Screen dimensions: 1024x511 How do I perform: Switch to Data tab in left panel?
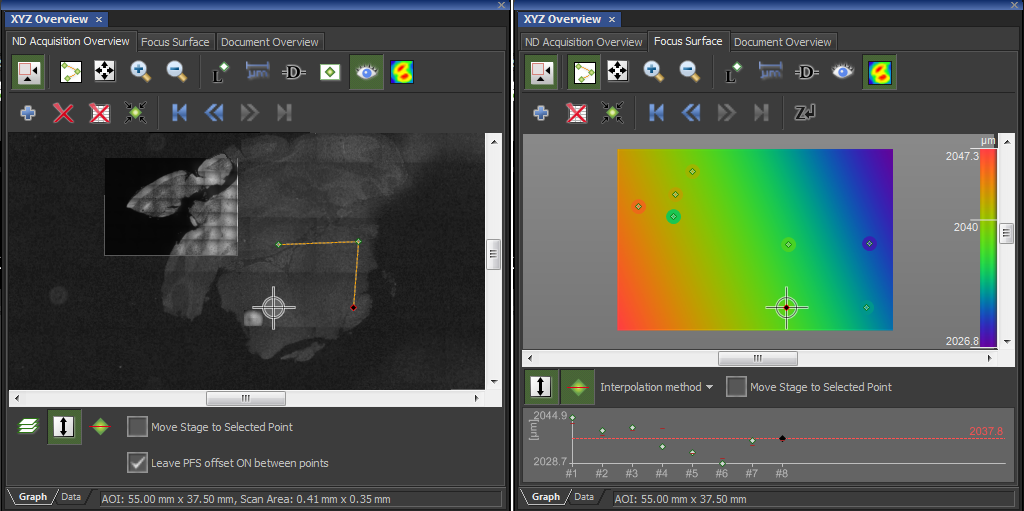(71, 497)
